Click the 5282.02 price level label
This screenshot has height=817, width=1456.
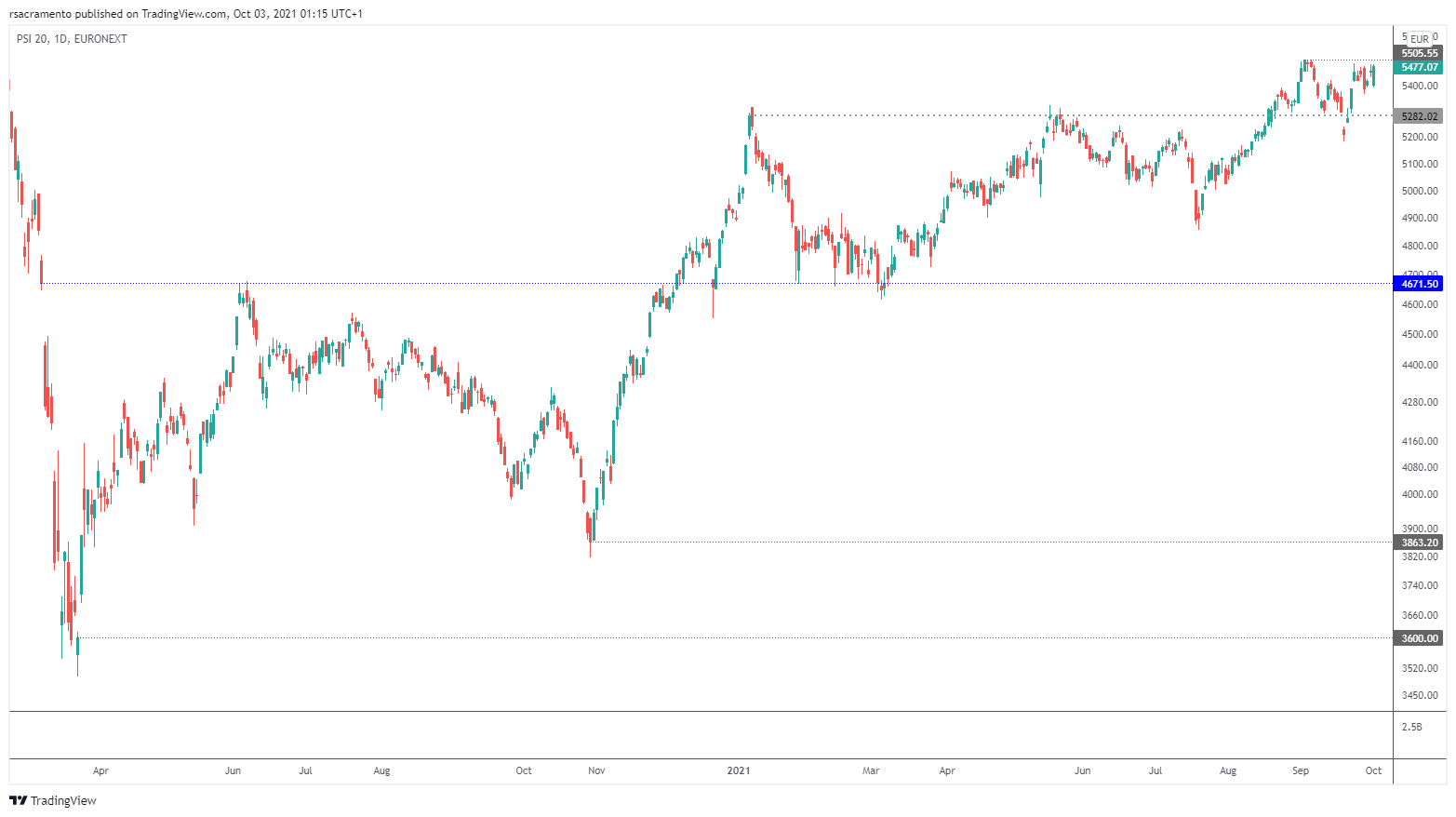[x=1419, y=116]
